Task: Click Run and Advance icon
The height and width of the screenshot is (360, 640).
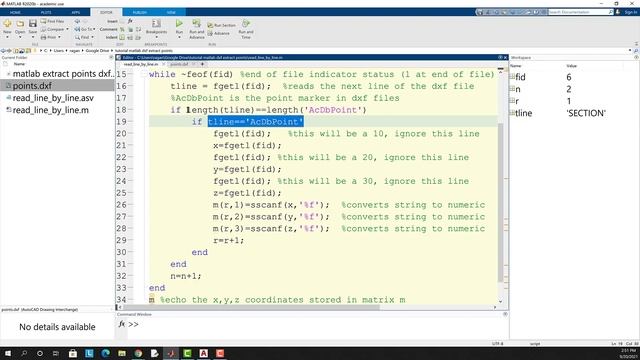Action: [196, 24]
